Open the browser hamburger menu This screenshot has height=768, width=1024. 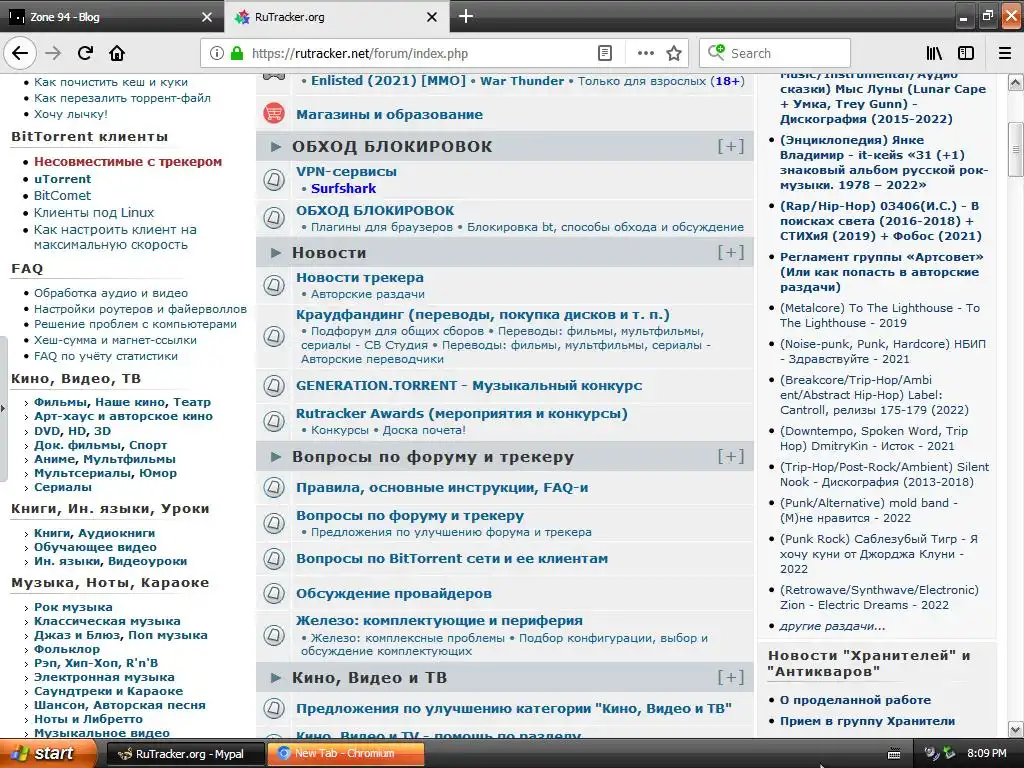[1004, 53]
